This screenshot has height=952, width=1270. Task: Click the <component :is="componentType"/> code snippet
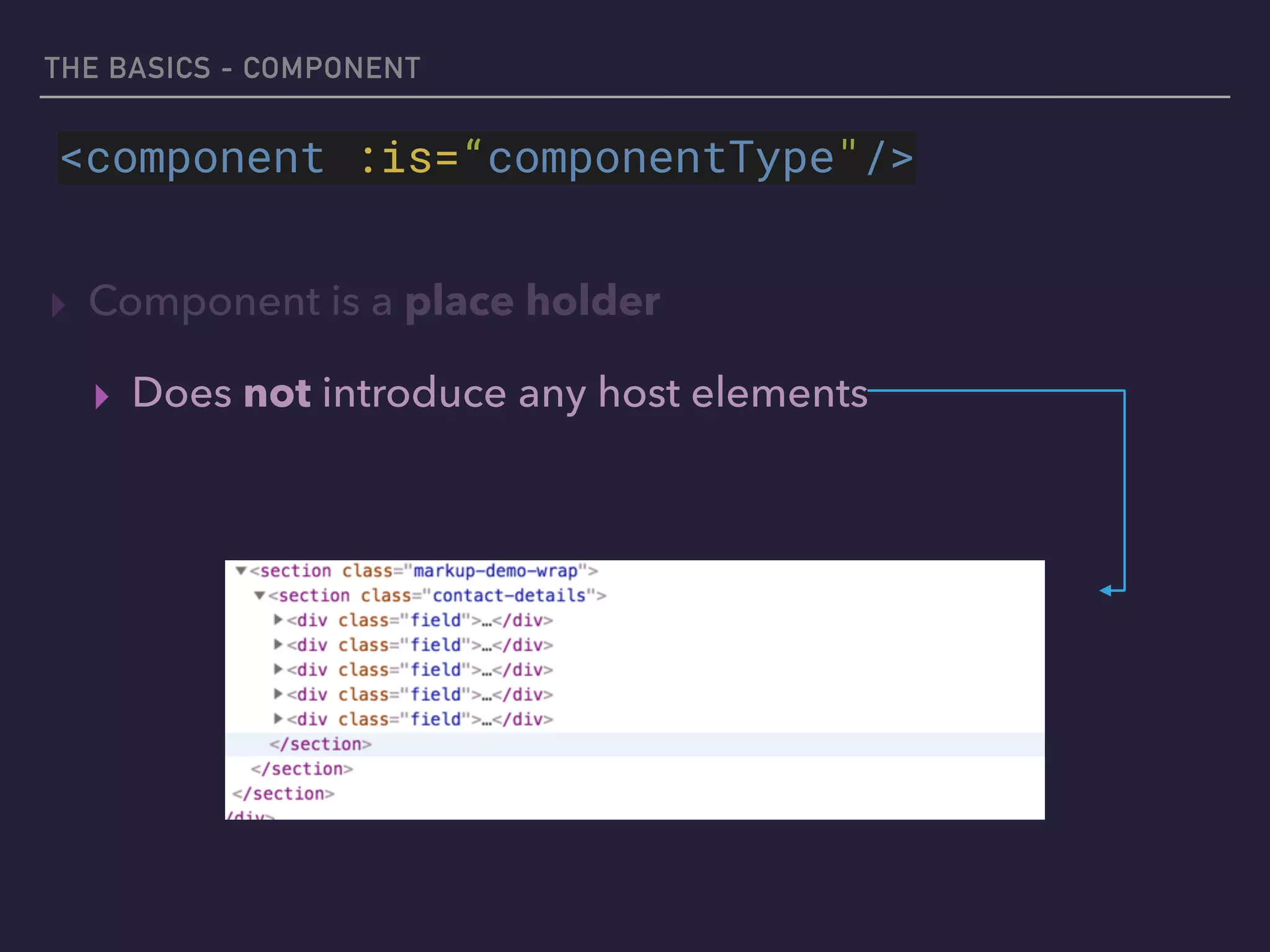point(487,158)
